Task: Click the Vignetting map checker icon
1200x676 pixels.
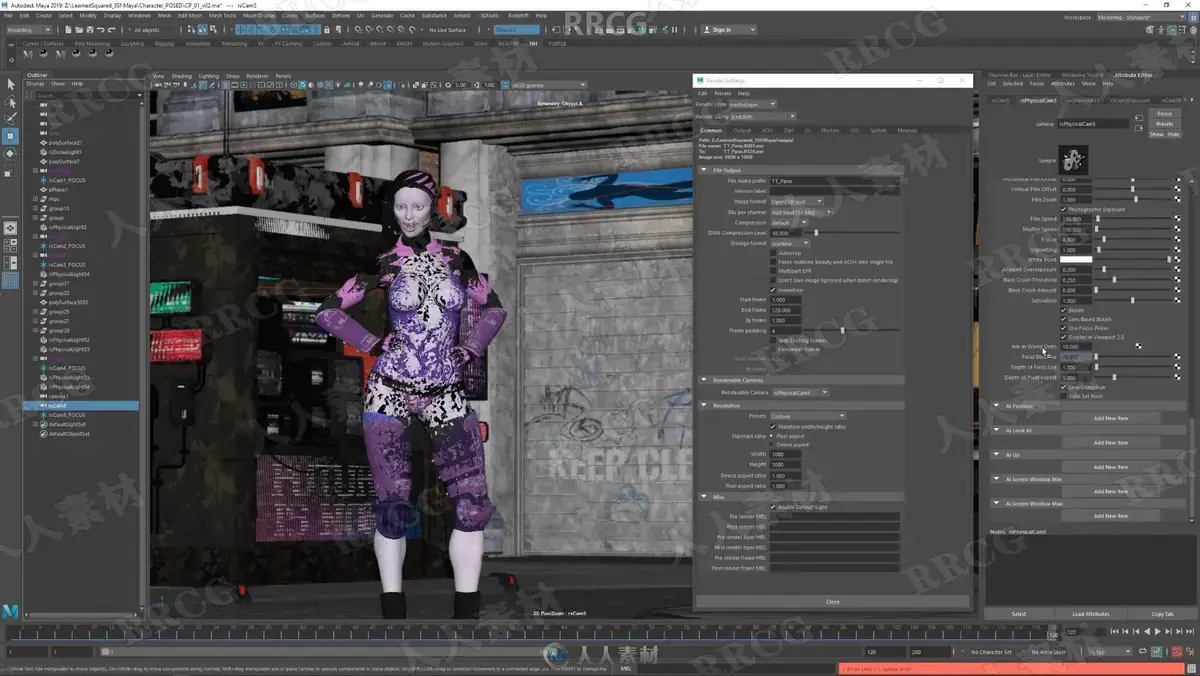Action: (1177, 249)
